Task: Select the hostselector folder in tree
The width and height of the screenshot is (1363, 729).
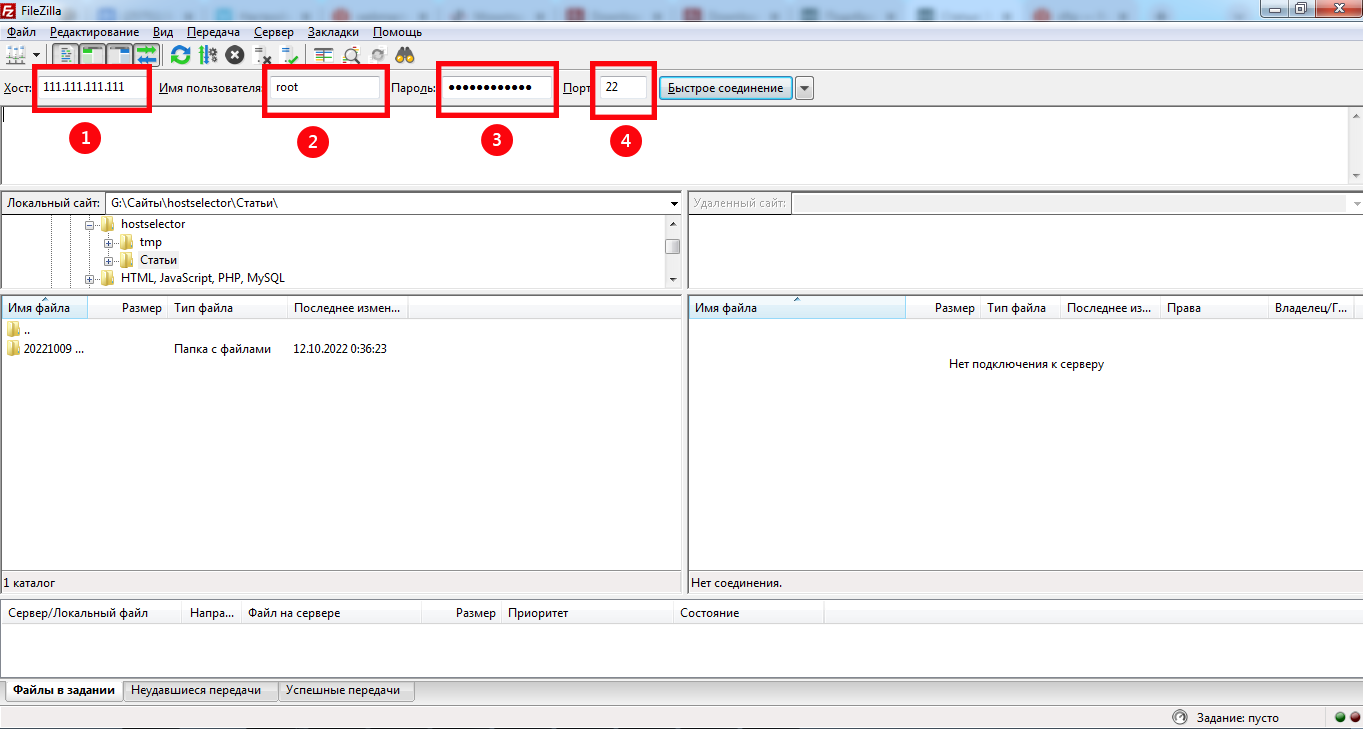Action: (153, 224)
